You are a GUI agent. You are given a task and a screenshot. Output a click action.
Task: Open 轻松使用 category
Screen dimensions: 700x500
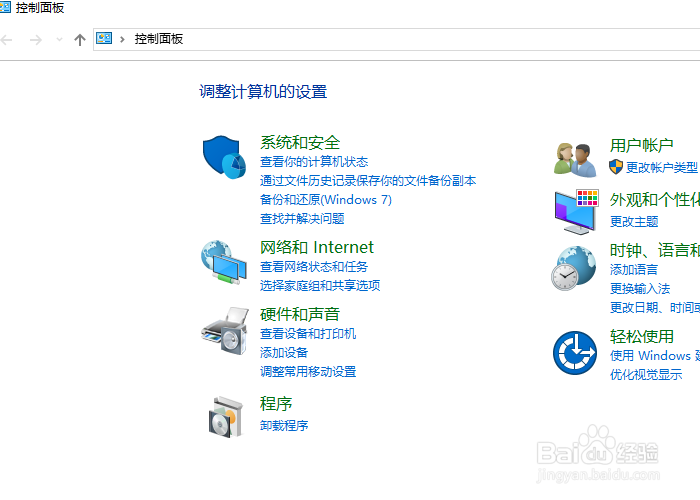click(x=642, y=337)
